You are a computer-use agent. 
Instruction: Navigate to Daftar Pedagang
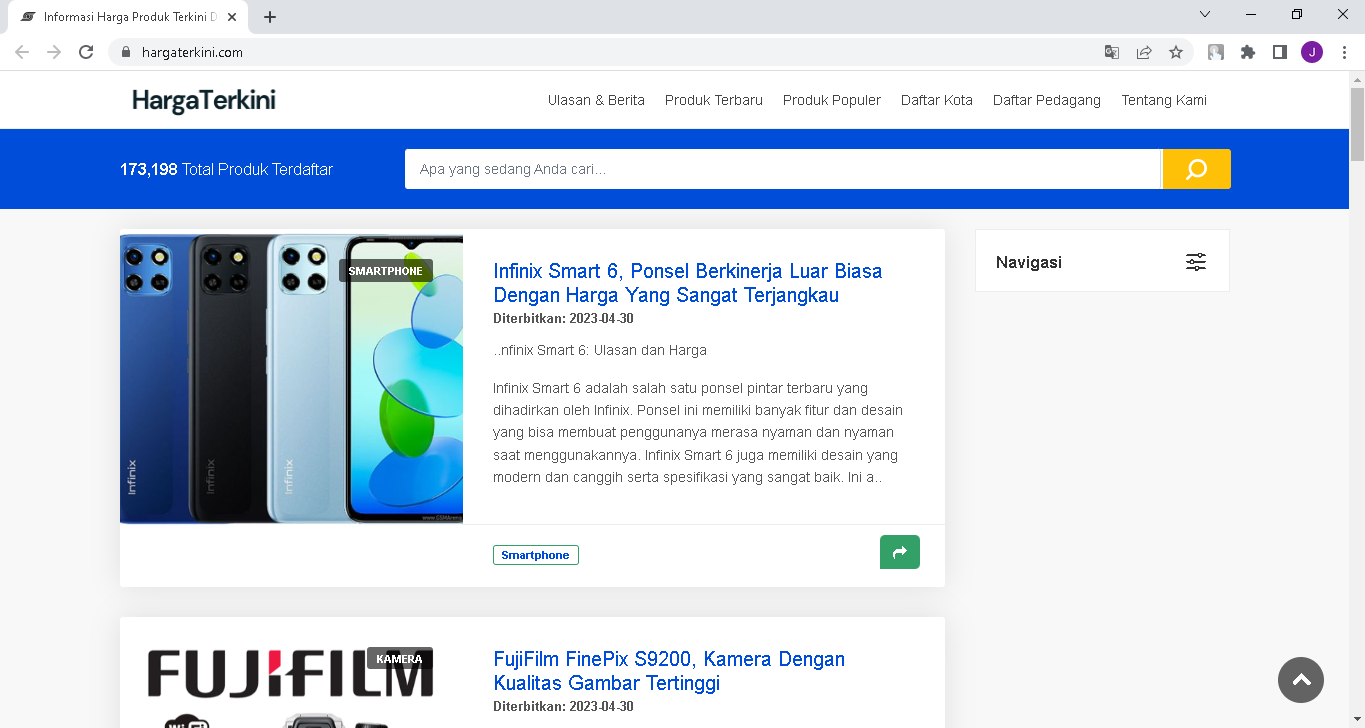click(1047, 100)
